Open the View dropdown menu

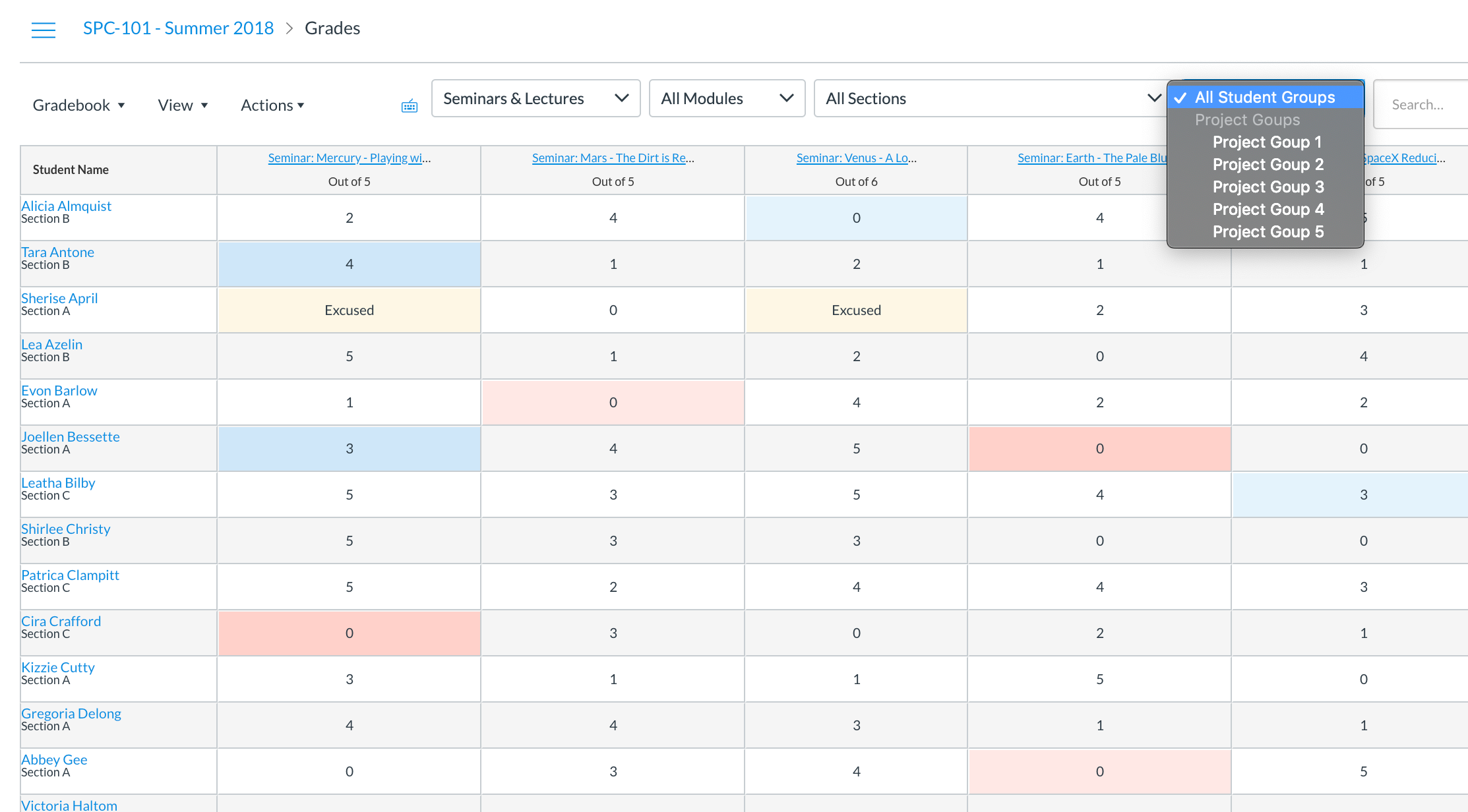[x=183, y=105]
